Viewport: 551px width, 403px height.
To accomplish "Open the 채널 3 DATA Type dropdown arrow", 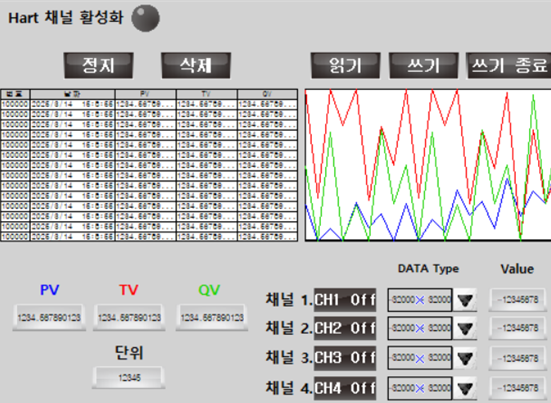I will click(x=465, y=358).
